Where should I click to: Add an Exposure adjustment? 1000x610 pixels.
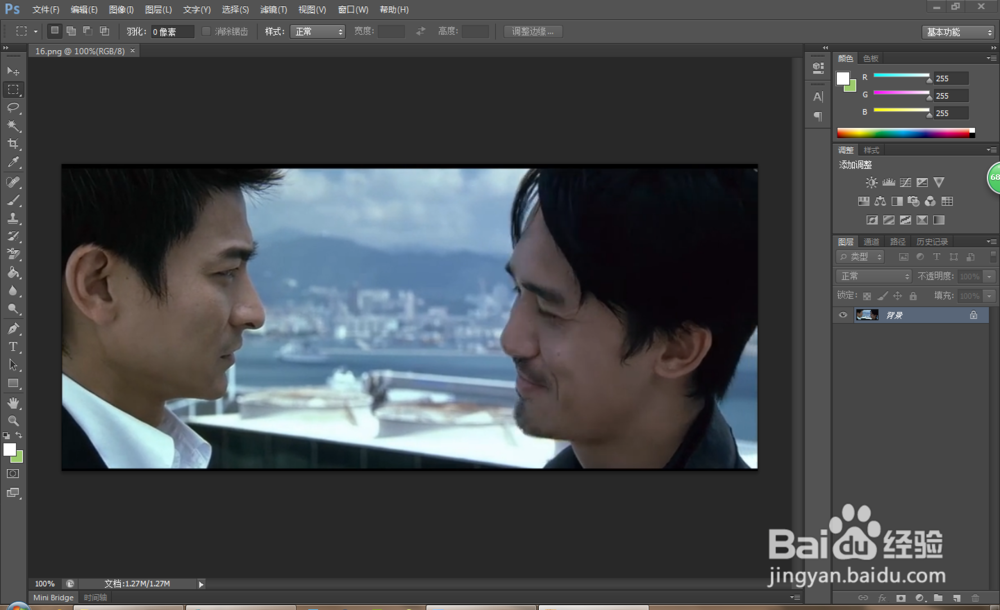(922, 182)
